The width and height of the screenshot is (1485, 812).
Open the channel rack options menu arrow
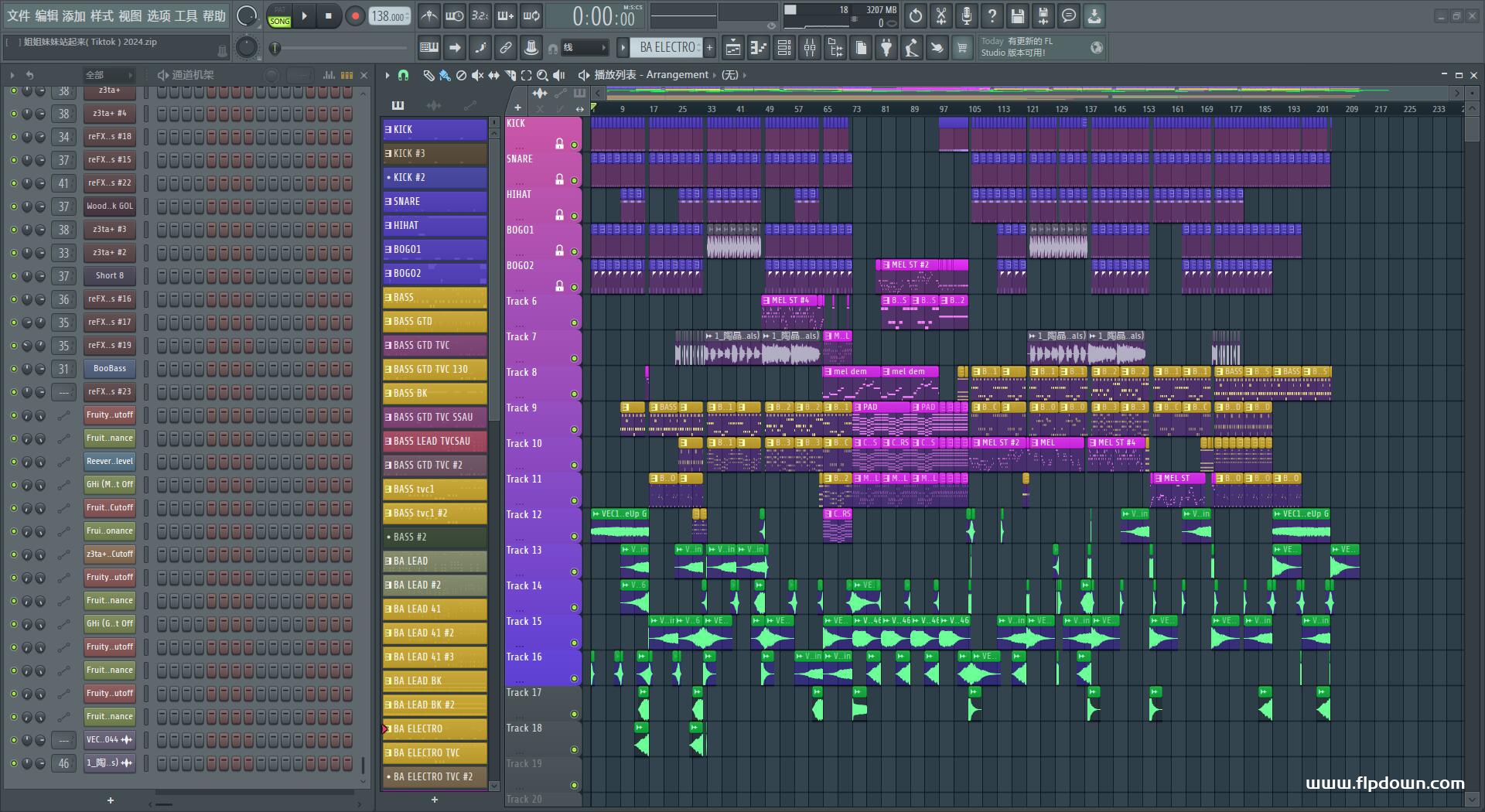(x=12, y=75)
